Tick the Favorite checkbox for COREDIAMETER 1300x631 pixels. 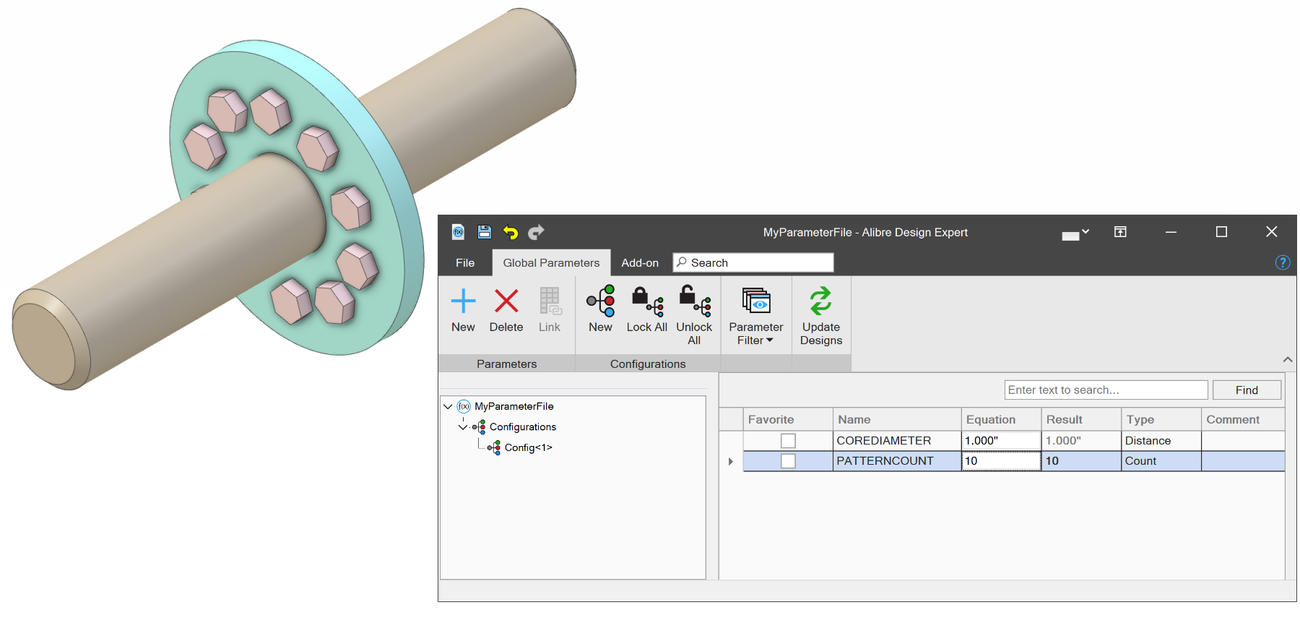(x=788, y=441)
